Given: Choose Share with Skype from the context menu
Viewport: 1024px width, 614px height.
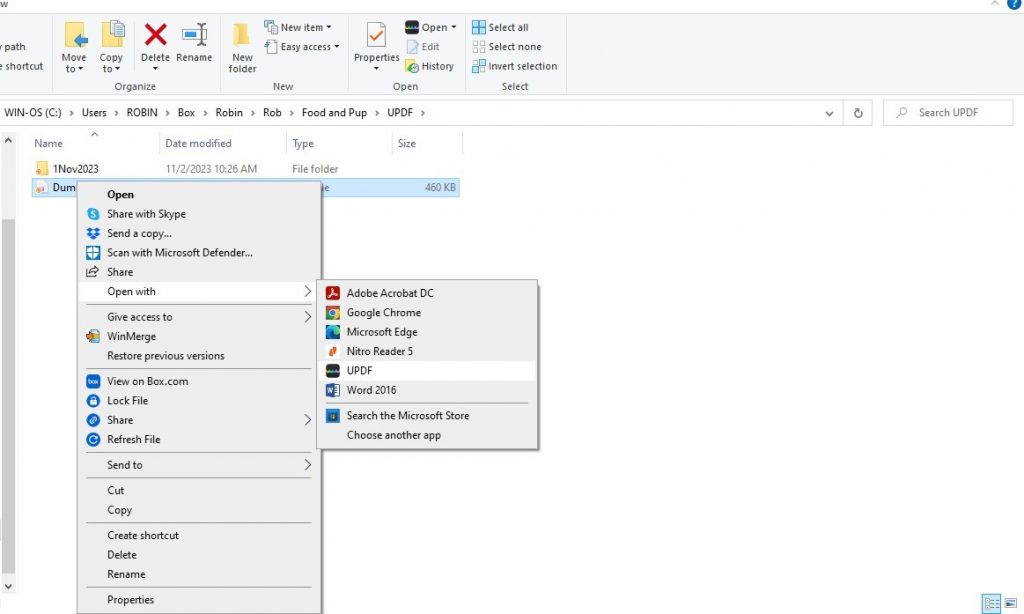Looking at the screenshot, I should pos(147,213).
